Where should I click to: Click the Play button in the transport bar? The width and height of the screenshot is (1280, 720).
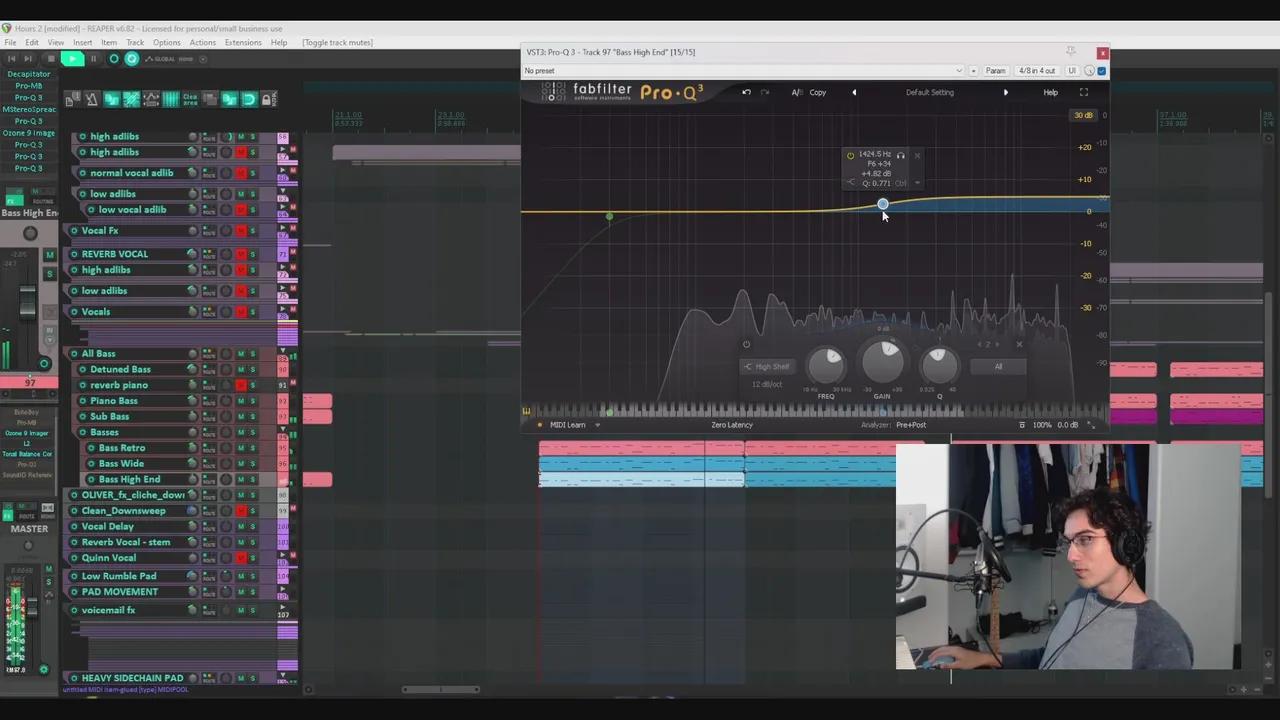[72, 59]
